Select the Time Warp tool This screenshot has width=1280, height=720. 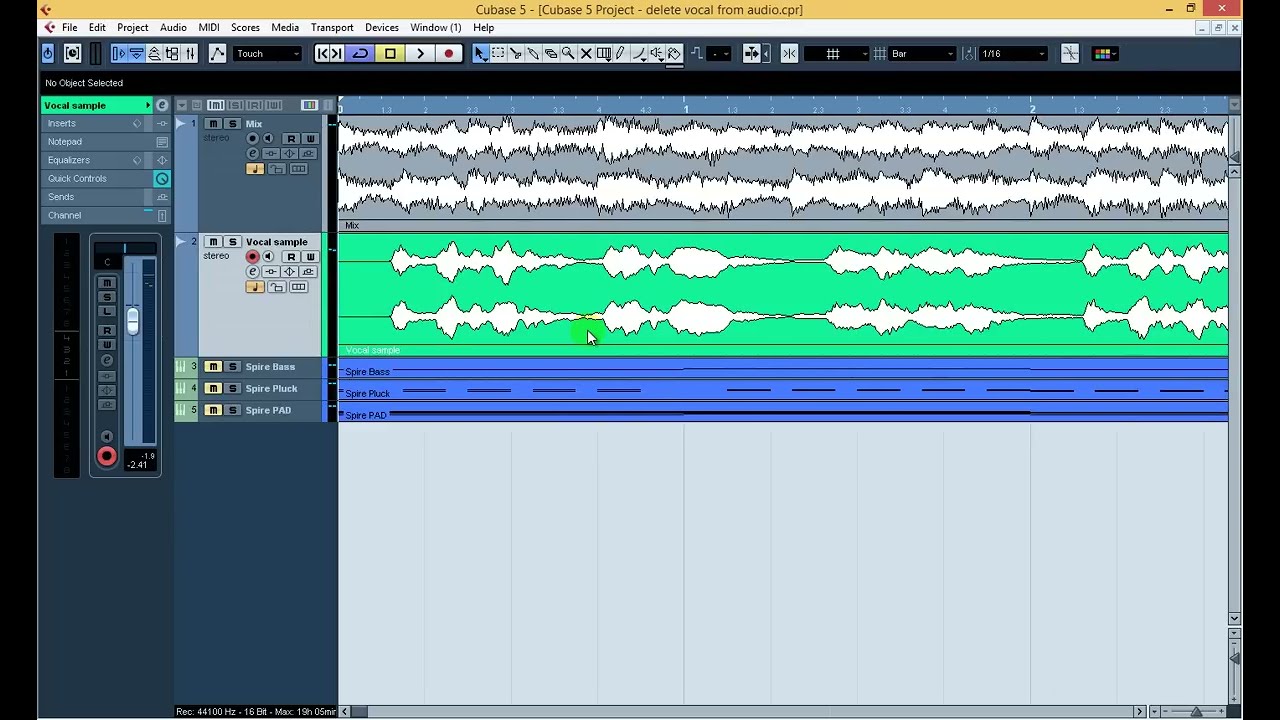604,53
